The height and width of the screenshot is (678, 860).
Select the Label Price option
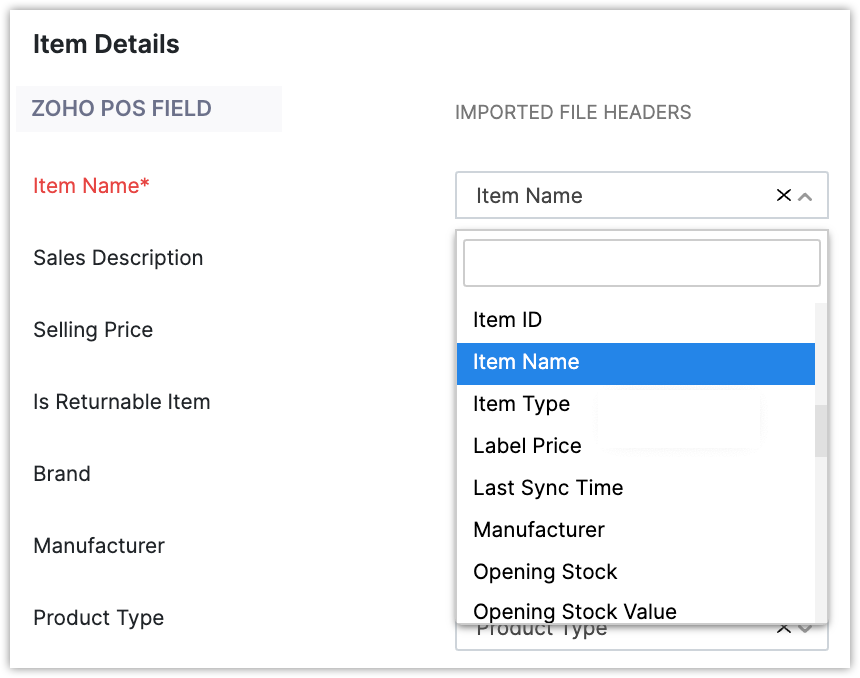(x=527, y=446)
